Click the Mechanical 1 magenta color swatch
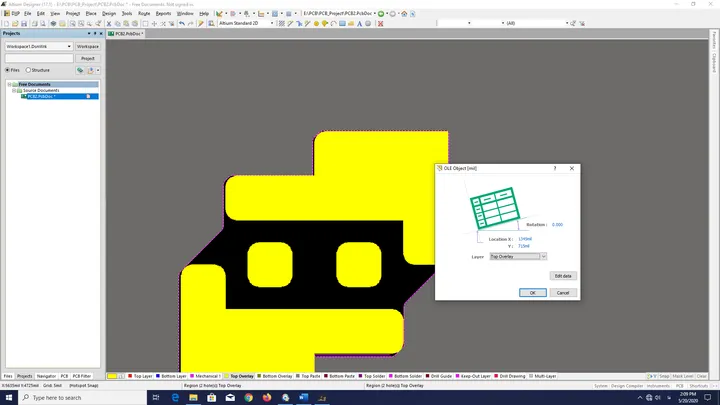This screenshot has height=405, width=720. pyautogui.click(x=192, y=376)
